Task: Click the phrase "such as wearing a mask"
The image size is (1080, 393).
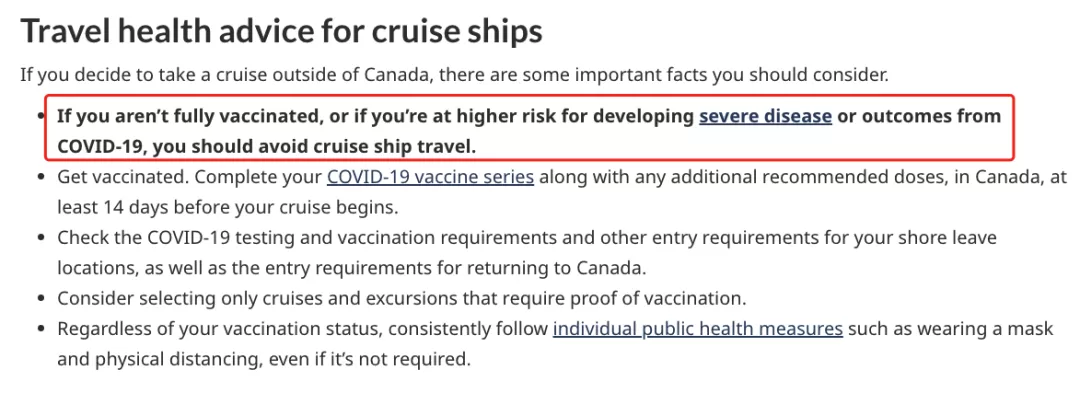Action: tap(951, 329)
